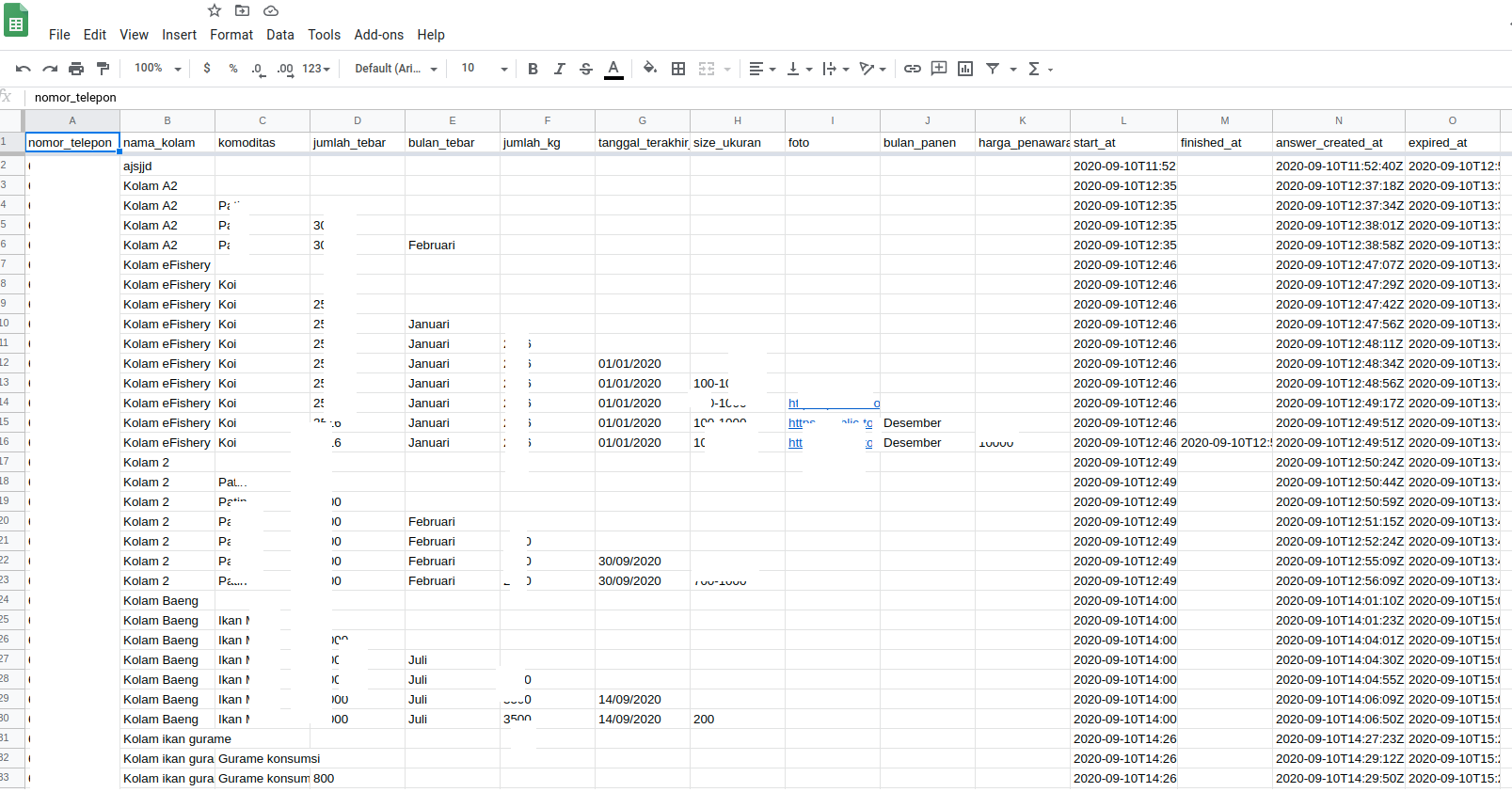This screenshot has height=792, width=1512.
Task: Open the text wrapping dropdown
Action: pyautogui.click(x=836, y=69)
